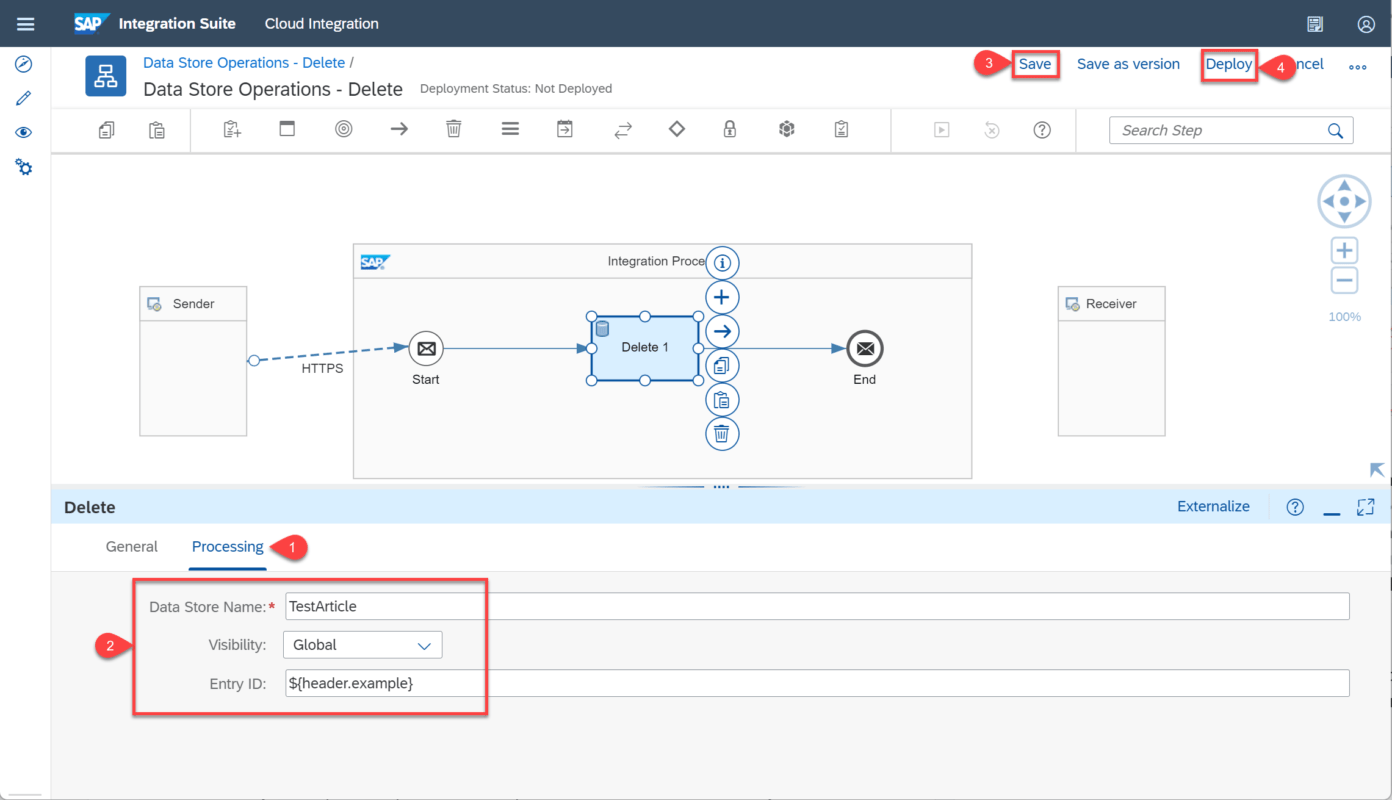Open the Monitor eye in sidebar

pos(24,133)
